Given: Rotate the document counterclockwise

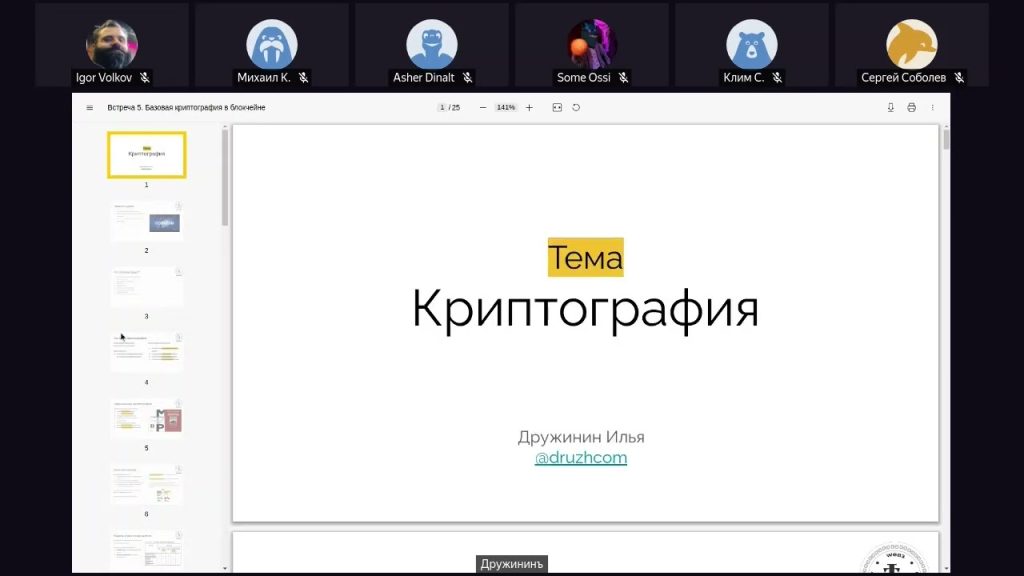Looking at the screenshot, I should pyautogui.click(x=576, y=108).
